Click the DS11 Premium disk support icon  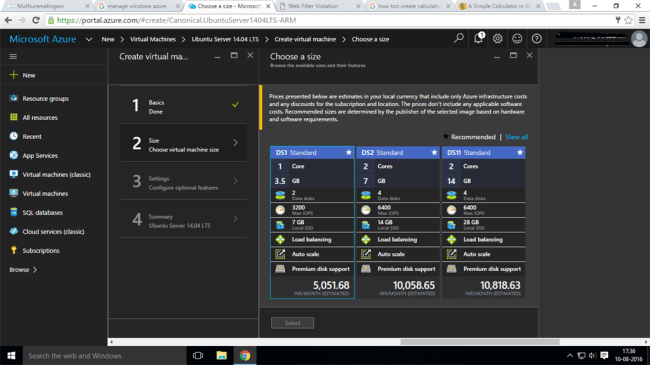pos(451,269)
